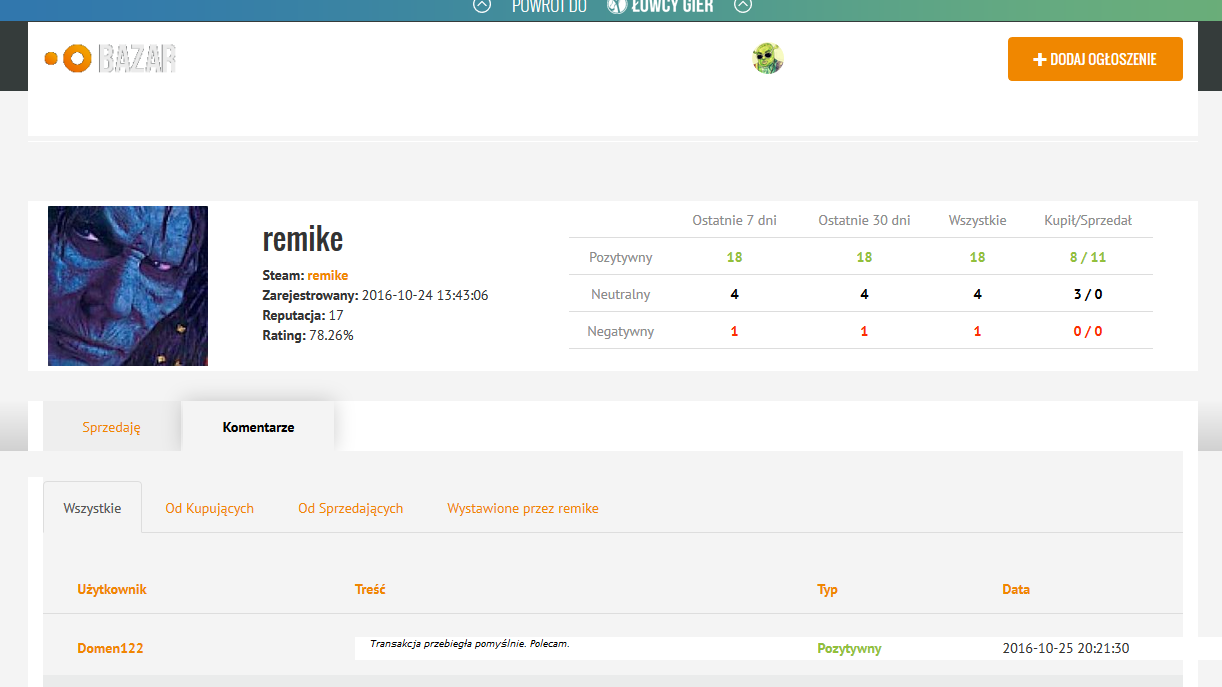Open 'Wystawione przez remike' tab
This screenshot has width=1222, height=687.
[523, 508]
